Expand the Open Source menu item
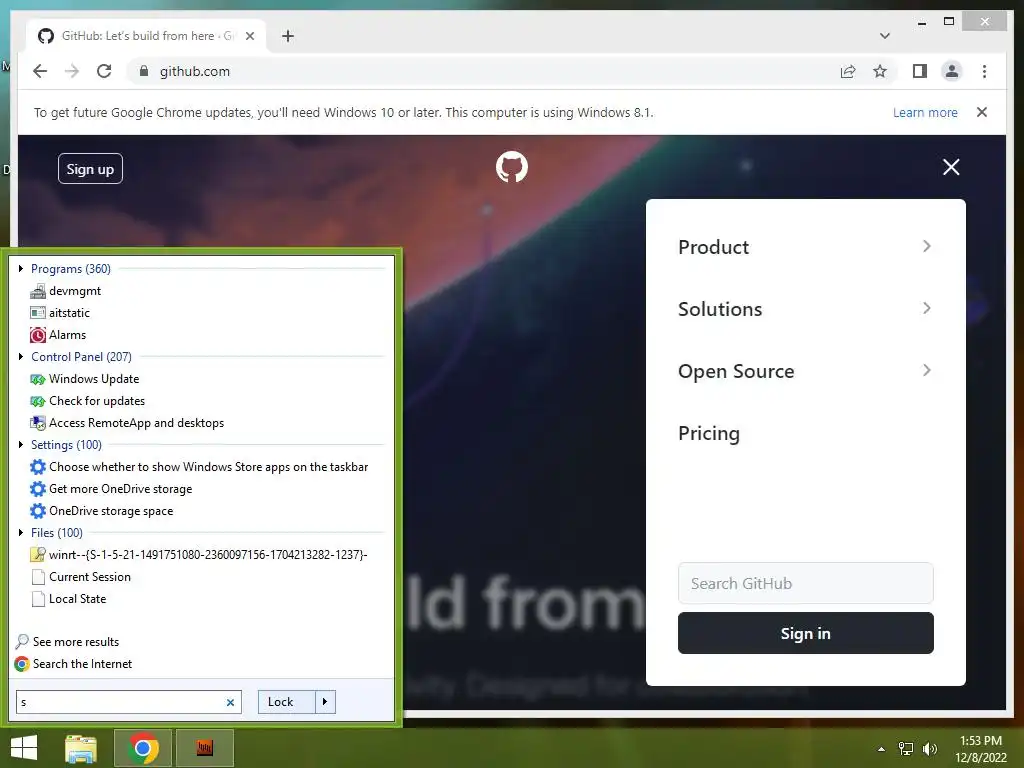The width and height of the screenshot is (1024, 768). [x=805, y=371]
